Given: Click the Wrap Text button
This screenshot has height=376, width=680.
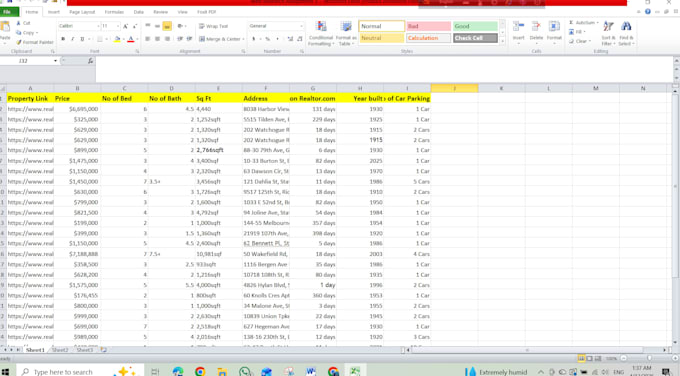Looking at the screenshot, I should [213, 26].
